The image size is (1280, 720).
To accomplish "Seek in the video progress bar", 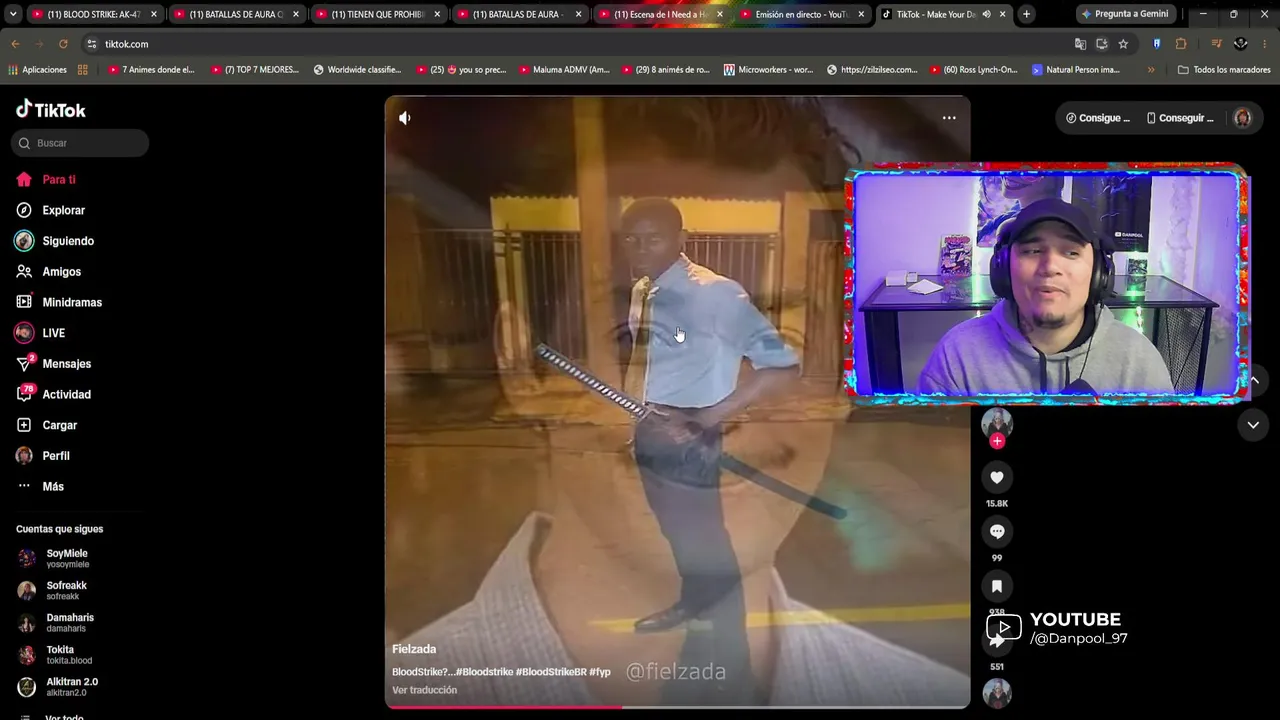I will coord(677,707).
